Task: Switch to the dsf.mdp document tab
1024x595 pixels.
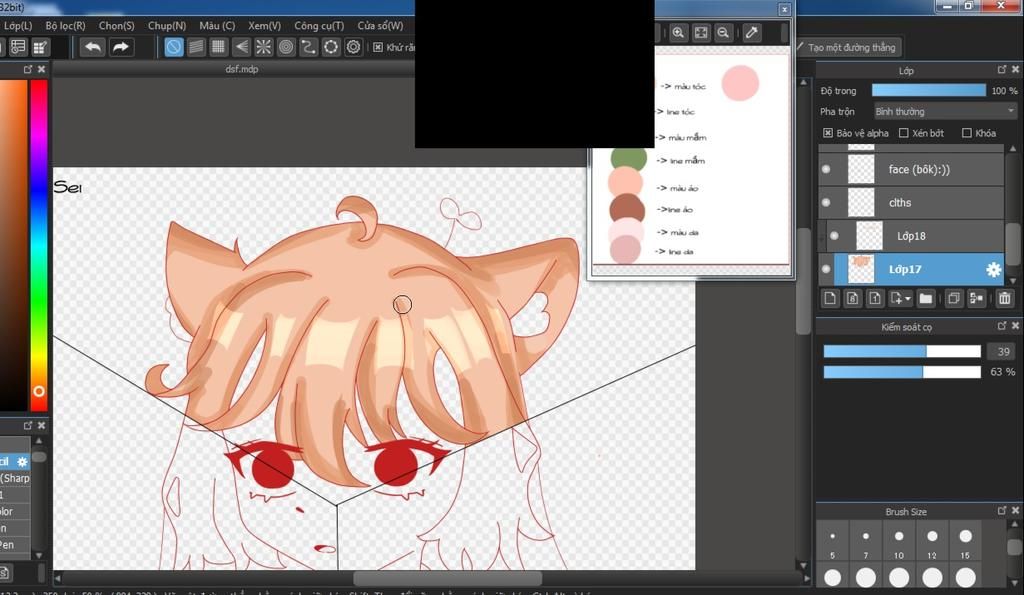Action: pos(242,69)
